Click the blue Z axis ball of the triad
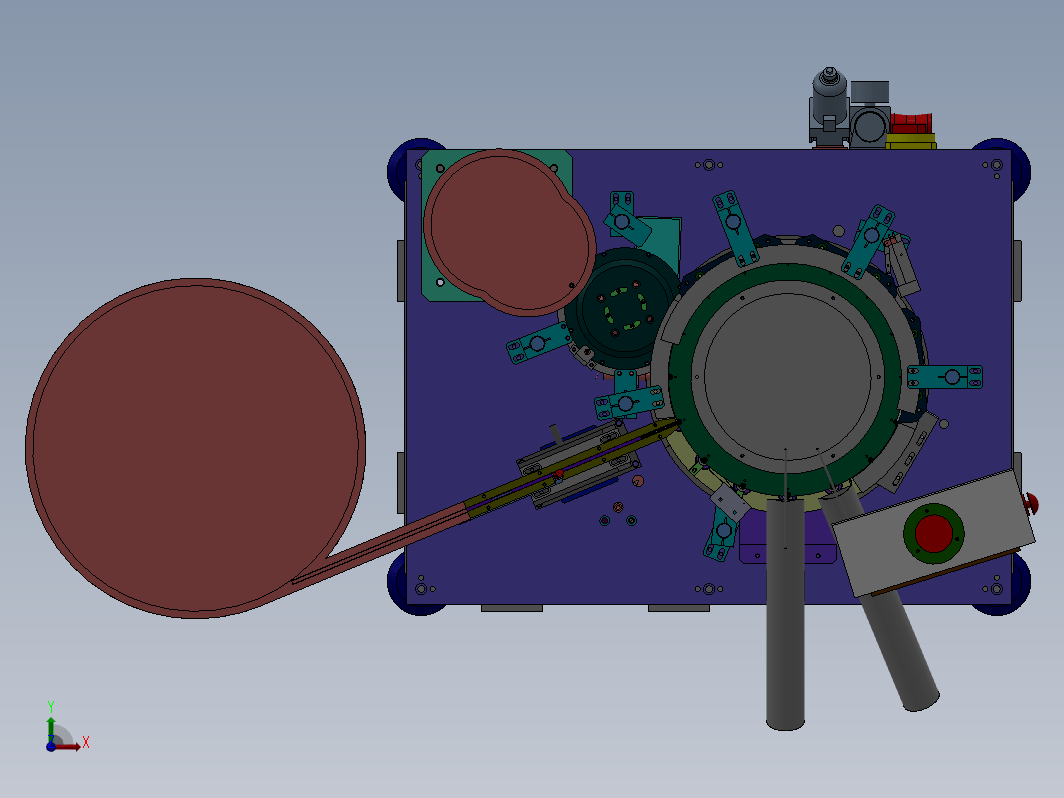1064x798 pixels. click(51, 746)
